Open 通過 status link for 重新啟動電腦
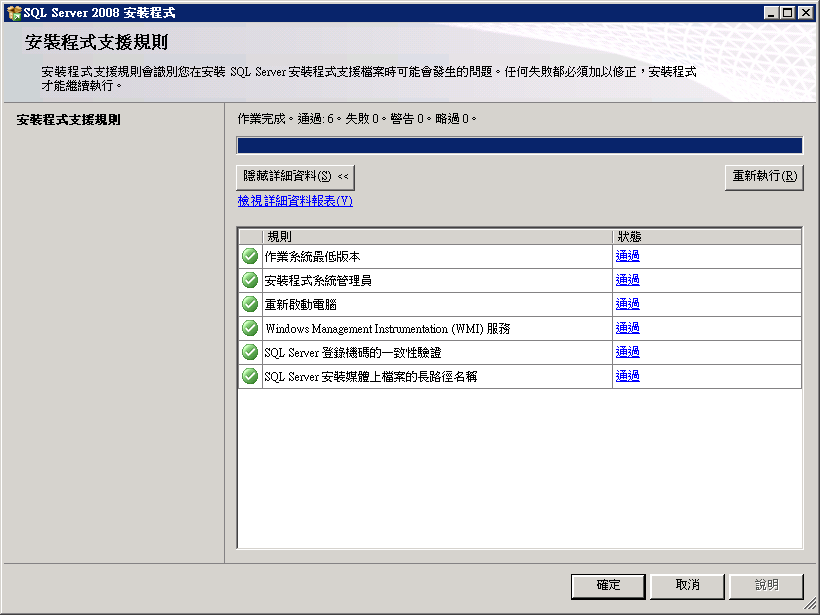This screenshot has height=615, width=820. 628,304
